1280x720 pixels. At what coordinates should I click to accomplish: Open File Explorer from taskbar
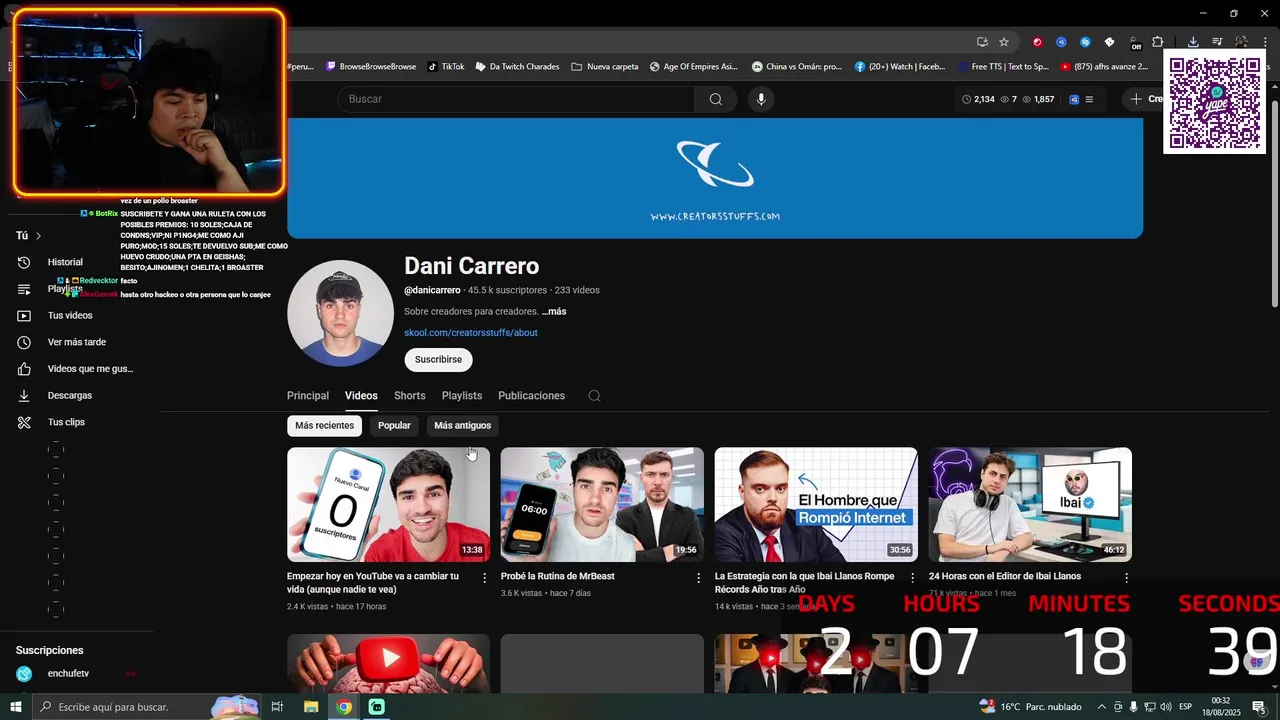pyautogui.click(x=311, y=707)
